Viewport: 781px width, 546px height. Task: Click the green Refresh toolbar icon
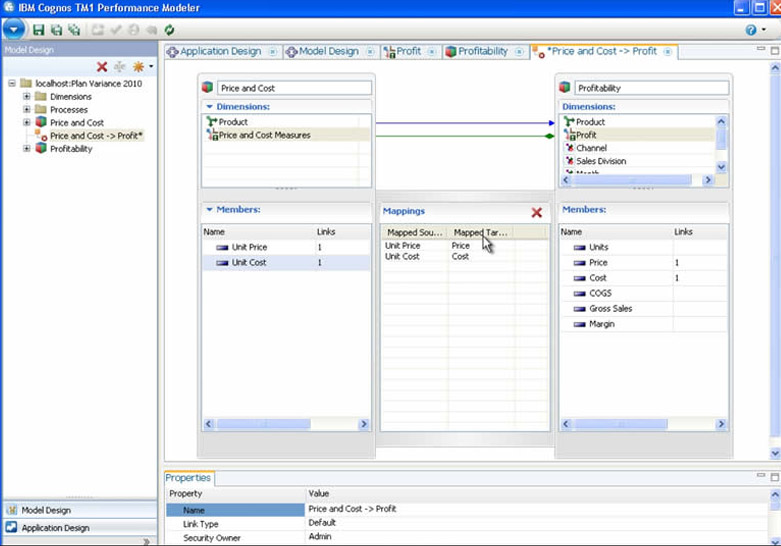tap(169, 30)
